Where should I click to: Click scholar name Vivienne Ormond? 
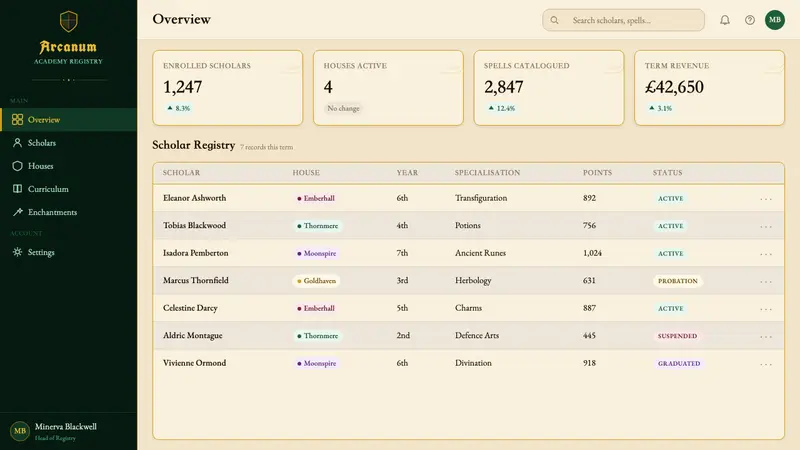194,363
